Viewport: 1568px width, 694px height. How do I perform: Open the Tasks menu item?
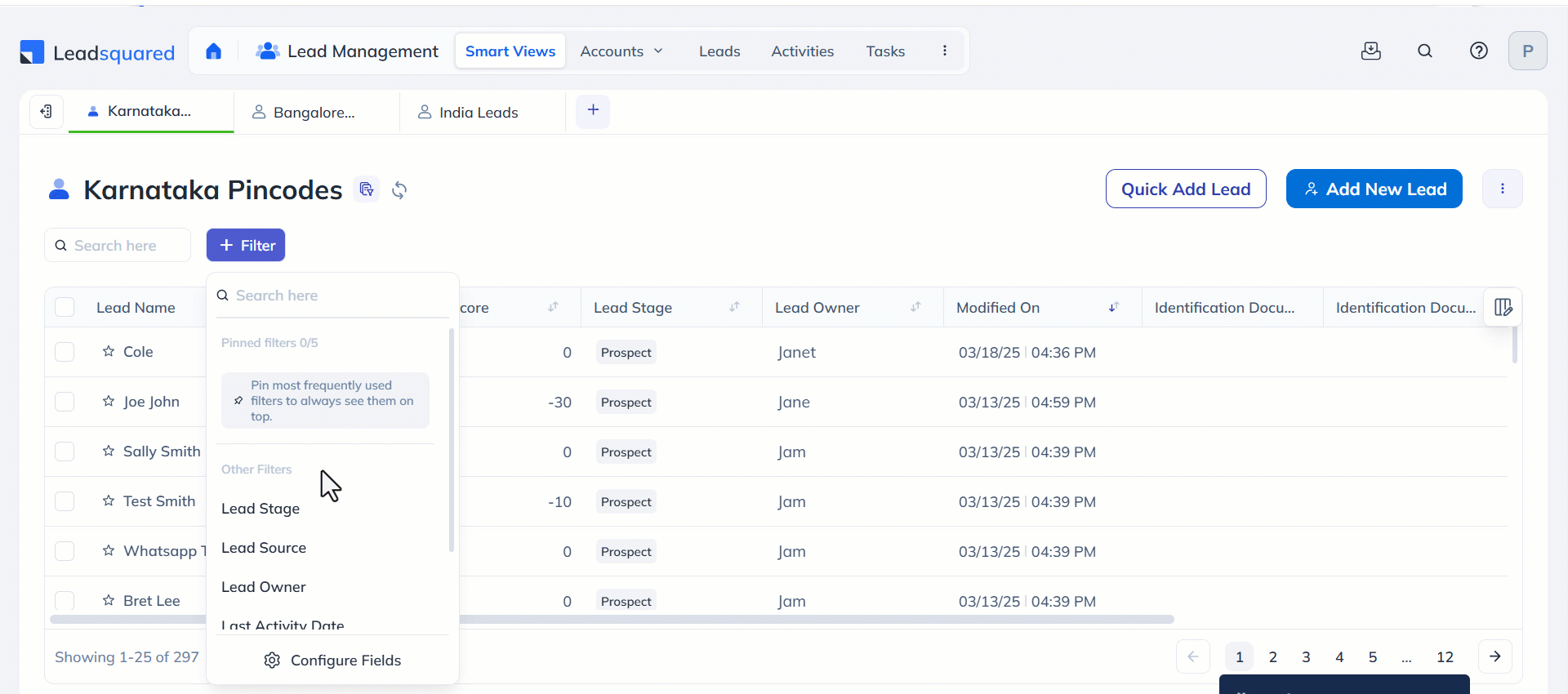click(x=885, y=51)
